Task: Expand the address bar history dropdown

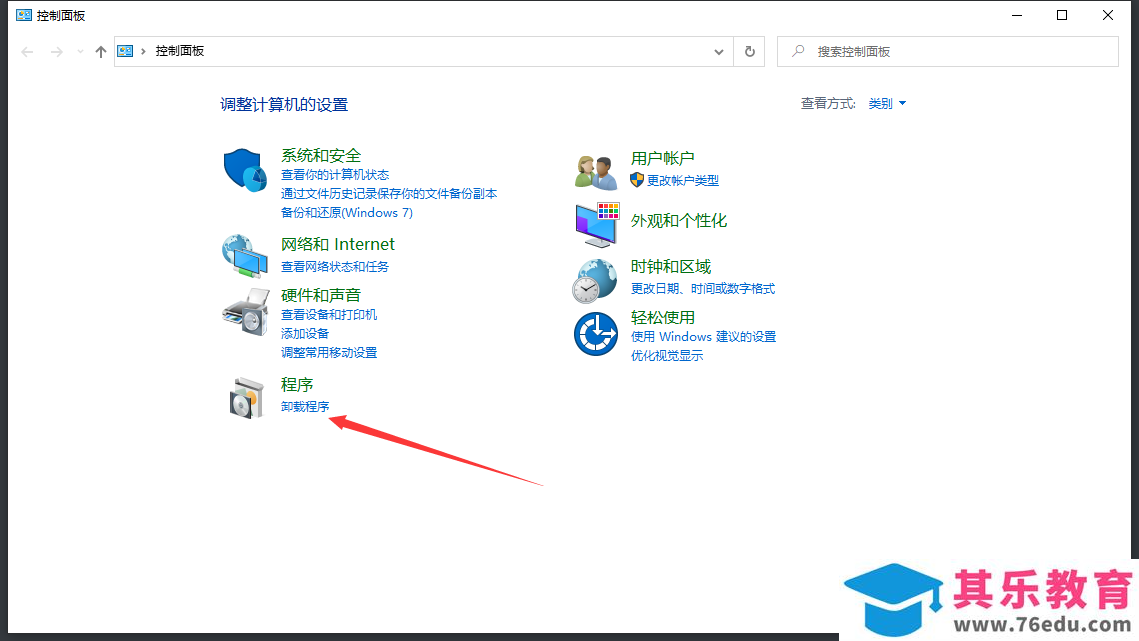Action: [718, 52]
